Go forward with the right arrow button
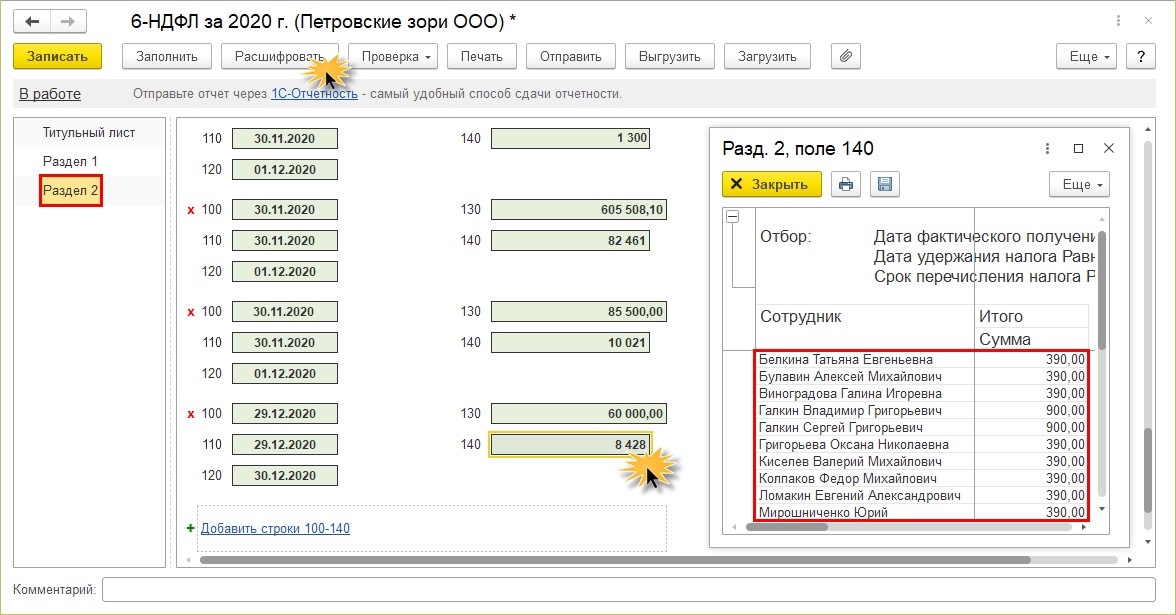The image size is (1176, 615). click(x=68, y=22)
